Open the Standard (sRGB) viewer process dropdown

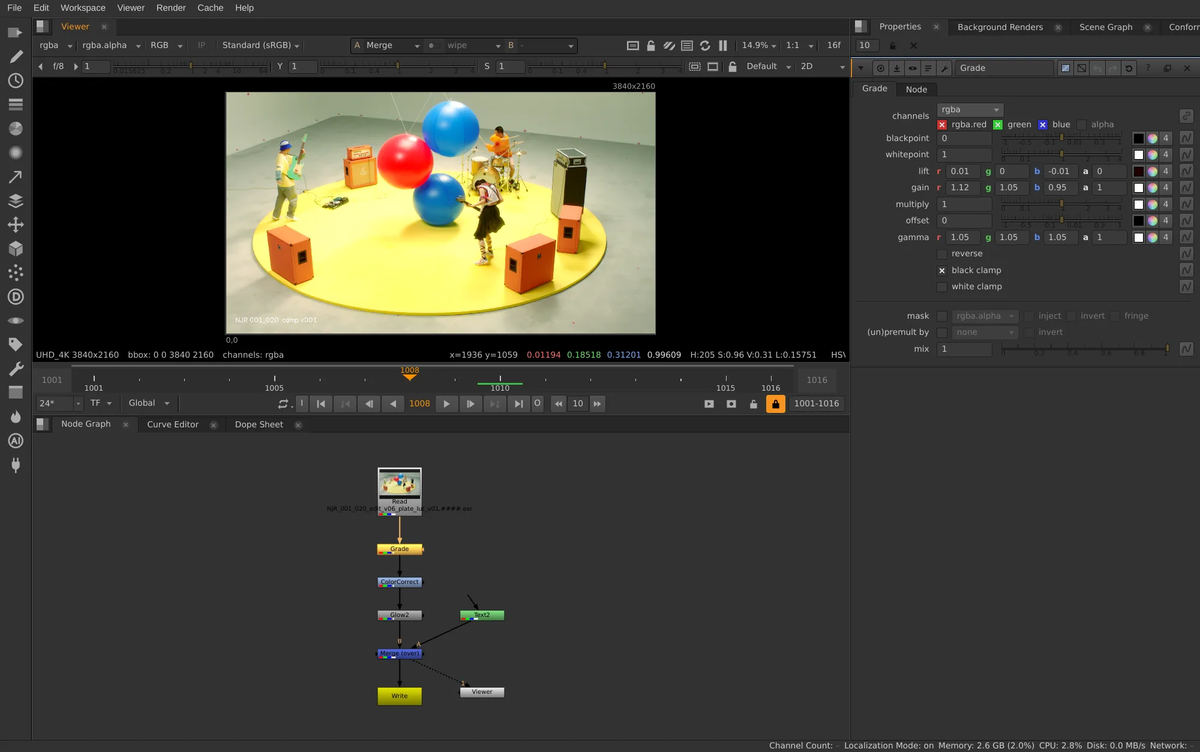point(261,46)
